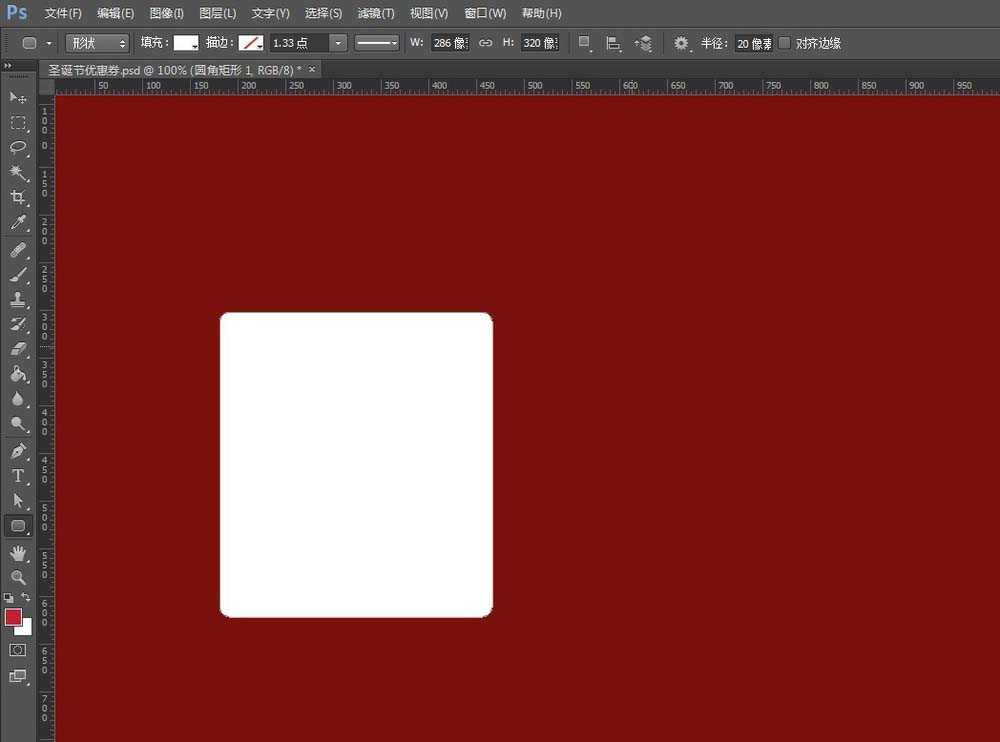This screenshot has height=742, width=1000.
Task: Open the stroke width dropdown arrow
Action: click(x=338, y=43)
